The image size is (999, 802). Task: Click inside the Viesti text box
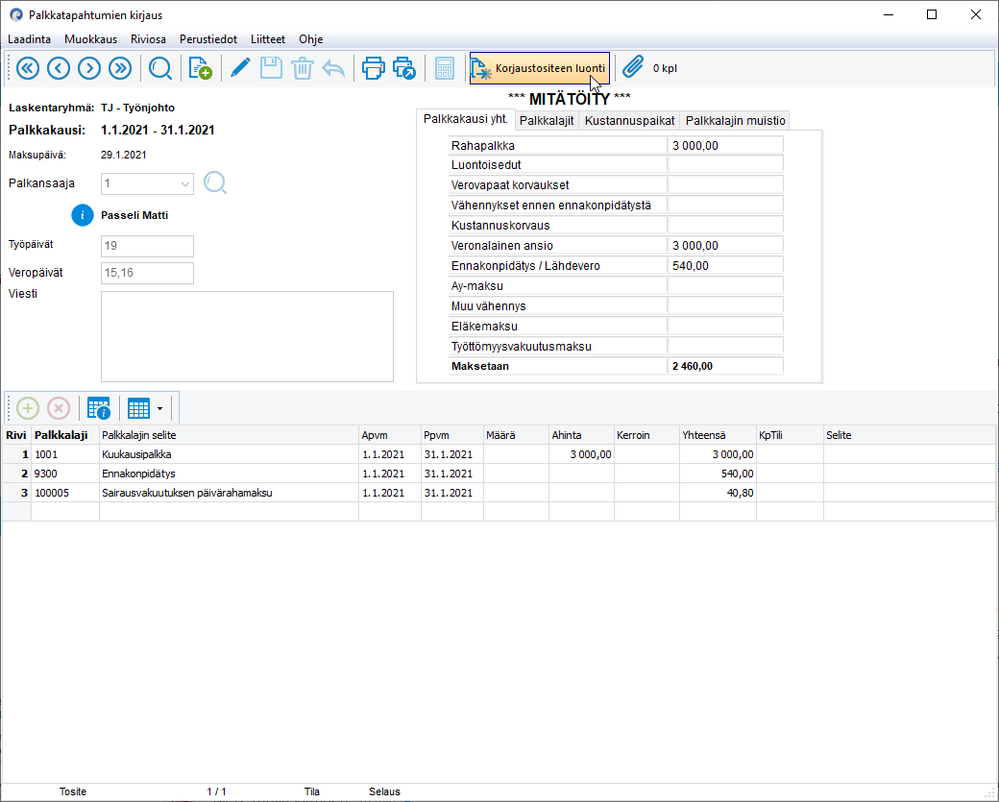(247, 336)
